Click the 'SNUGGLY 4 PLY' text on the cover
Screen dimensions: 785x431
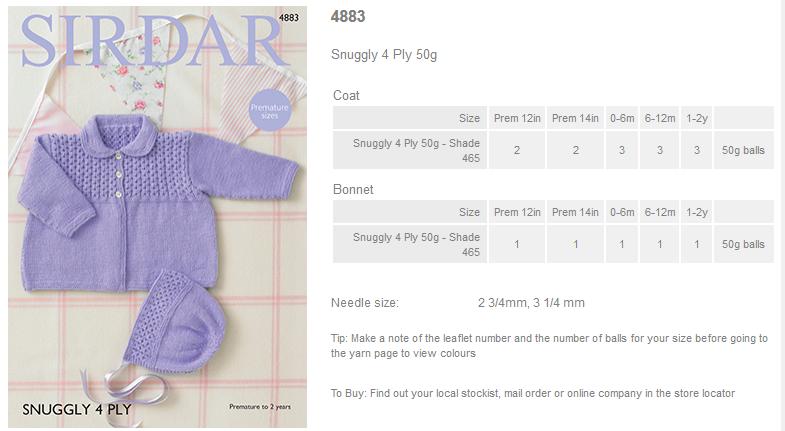click(76, 409)
